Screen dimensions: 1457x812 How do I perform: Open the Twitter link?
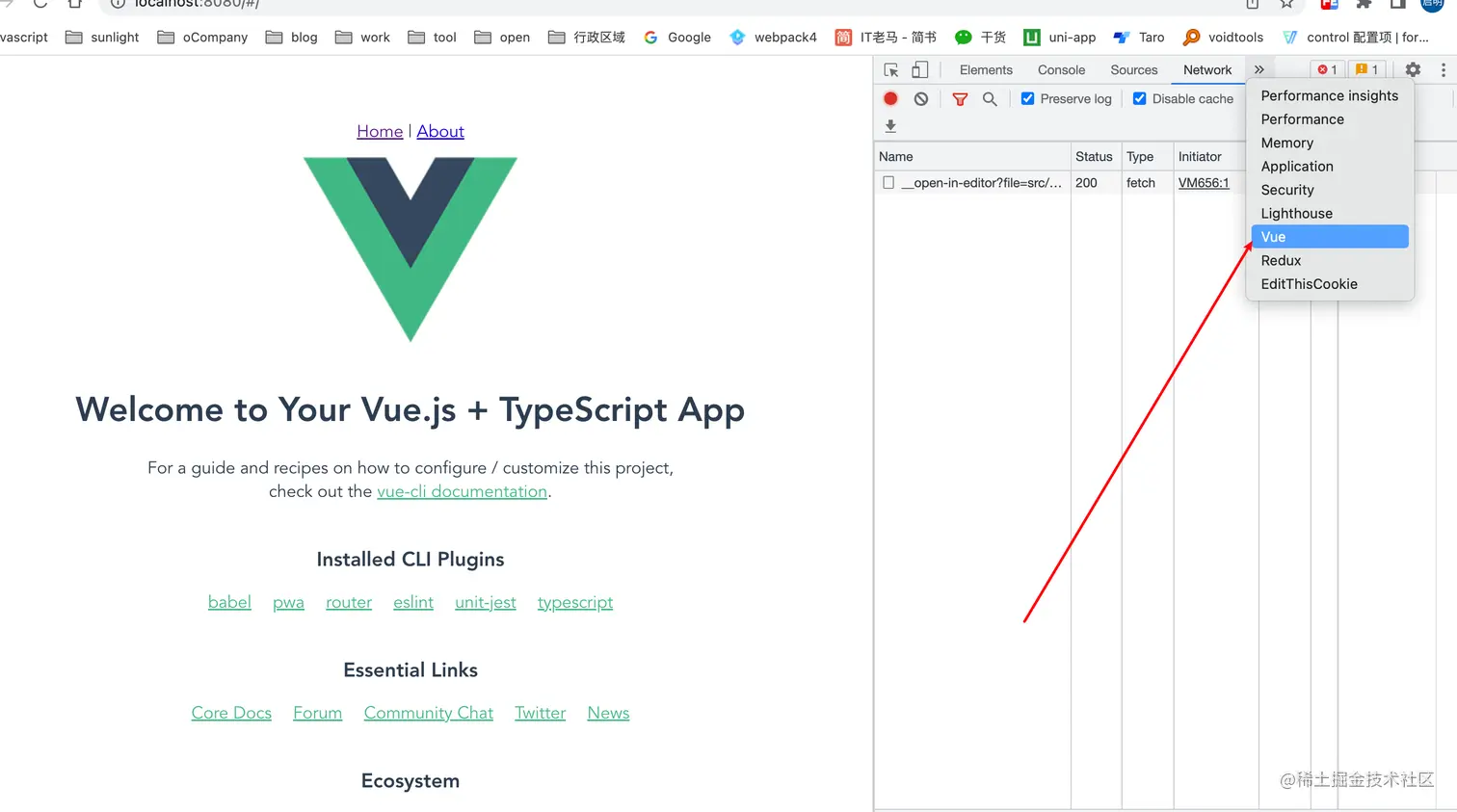coord(540,713)
